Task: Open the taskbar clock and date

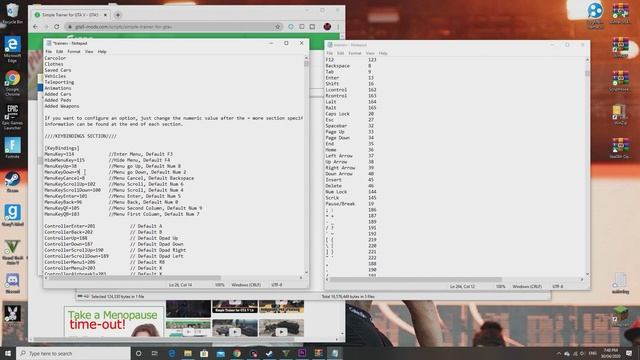Action: pyautogui.click(x=611, y=353)
